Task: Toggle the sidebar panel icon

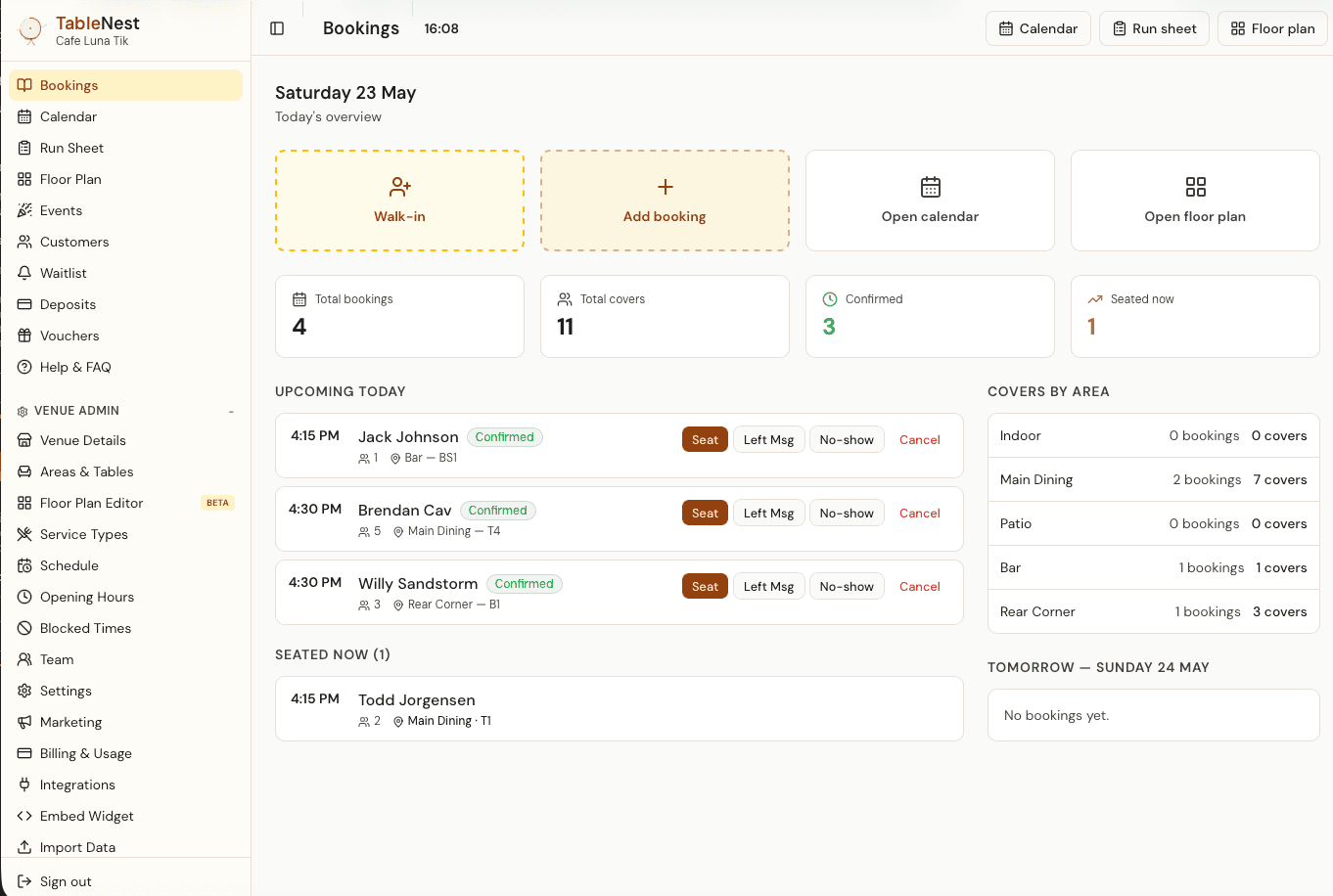Action: (277, 28)
